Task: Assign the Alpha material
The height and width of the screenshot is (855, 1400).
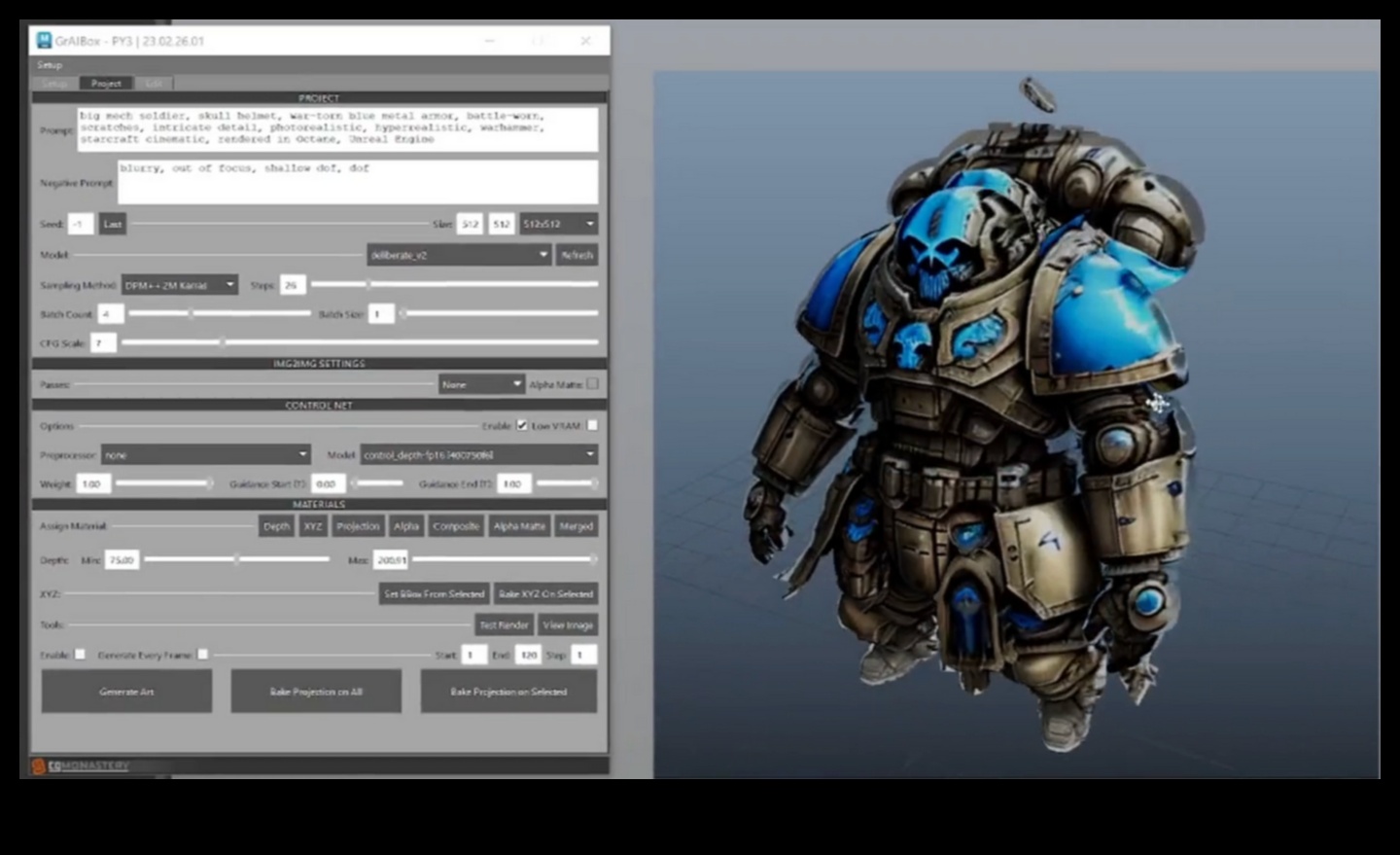Action: [406, 525]
